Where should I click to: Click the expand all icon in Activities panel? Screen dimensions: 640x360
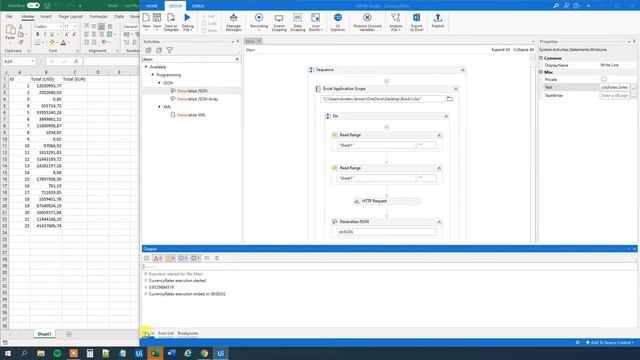point(148,50)
